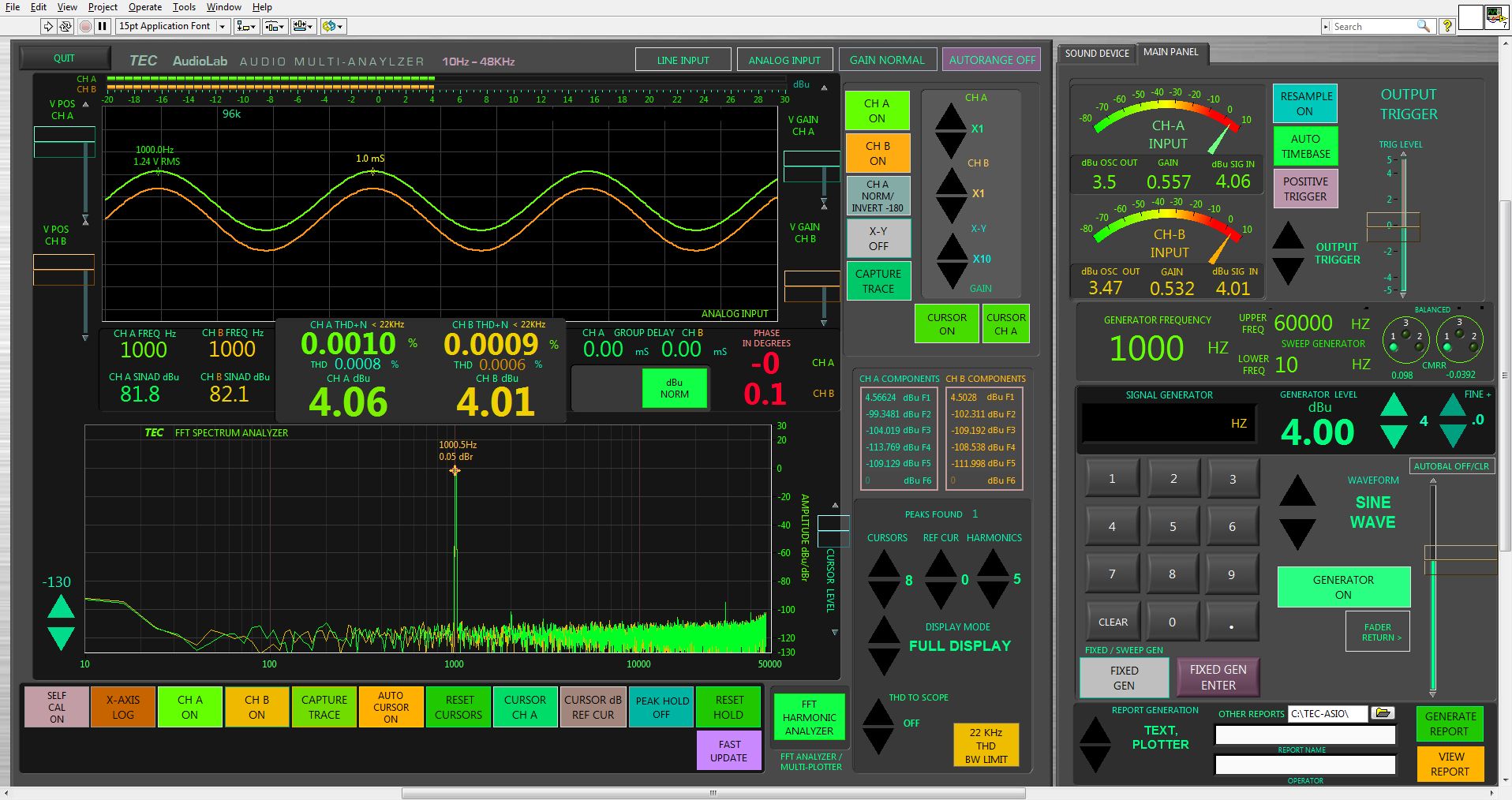Toggle the AUTORANGE OFF button
Screen dimensions: 1512x800
[992, 60]
